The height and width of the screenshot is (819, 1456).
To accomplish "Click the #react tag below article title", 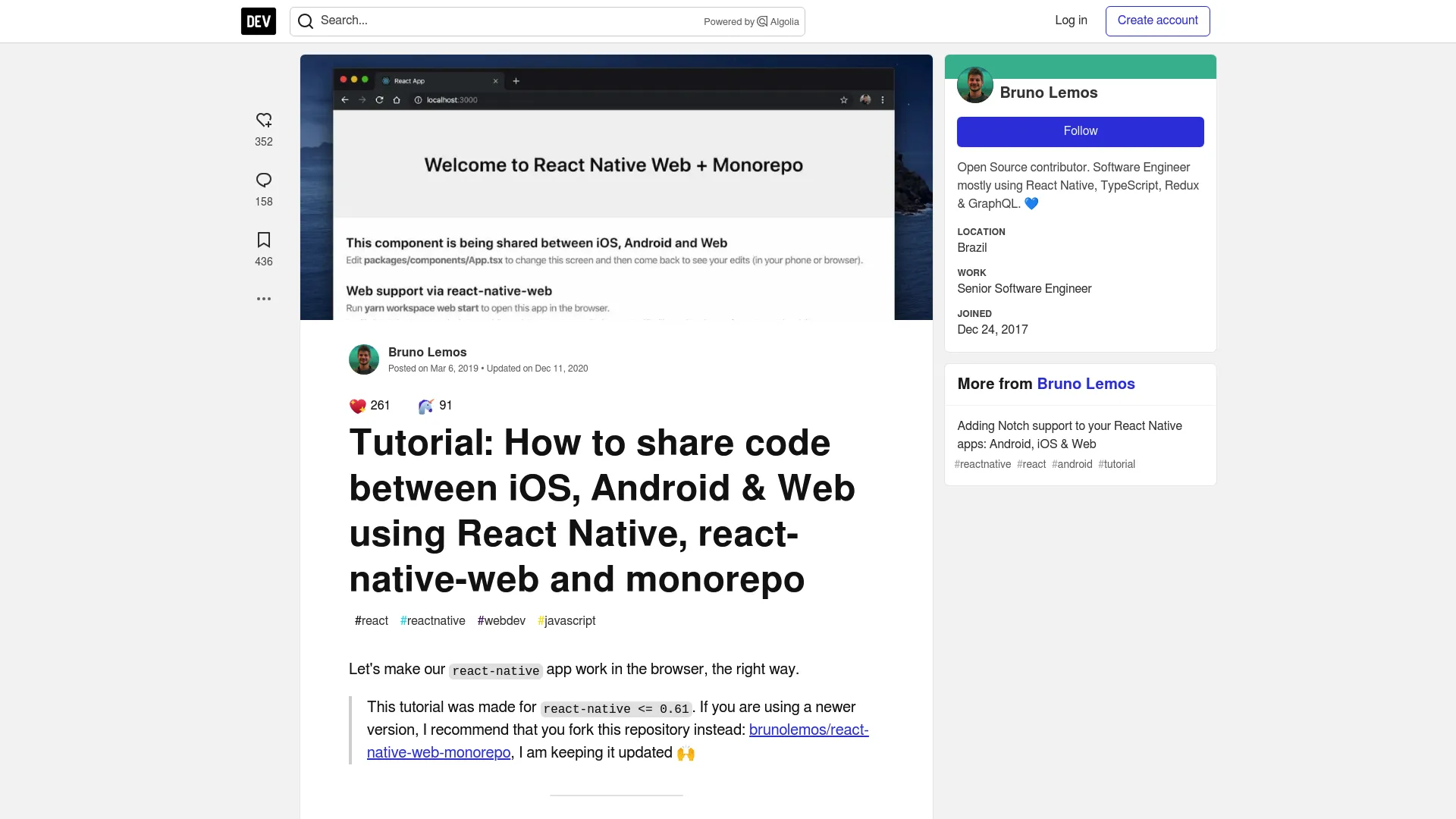I will click(x=371, y=621).
